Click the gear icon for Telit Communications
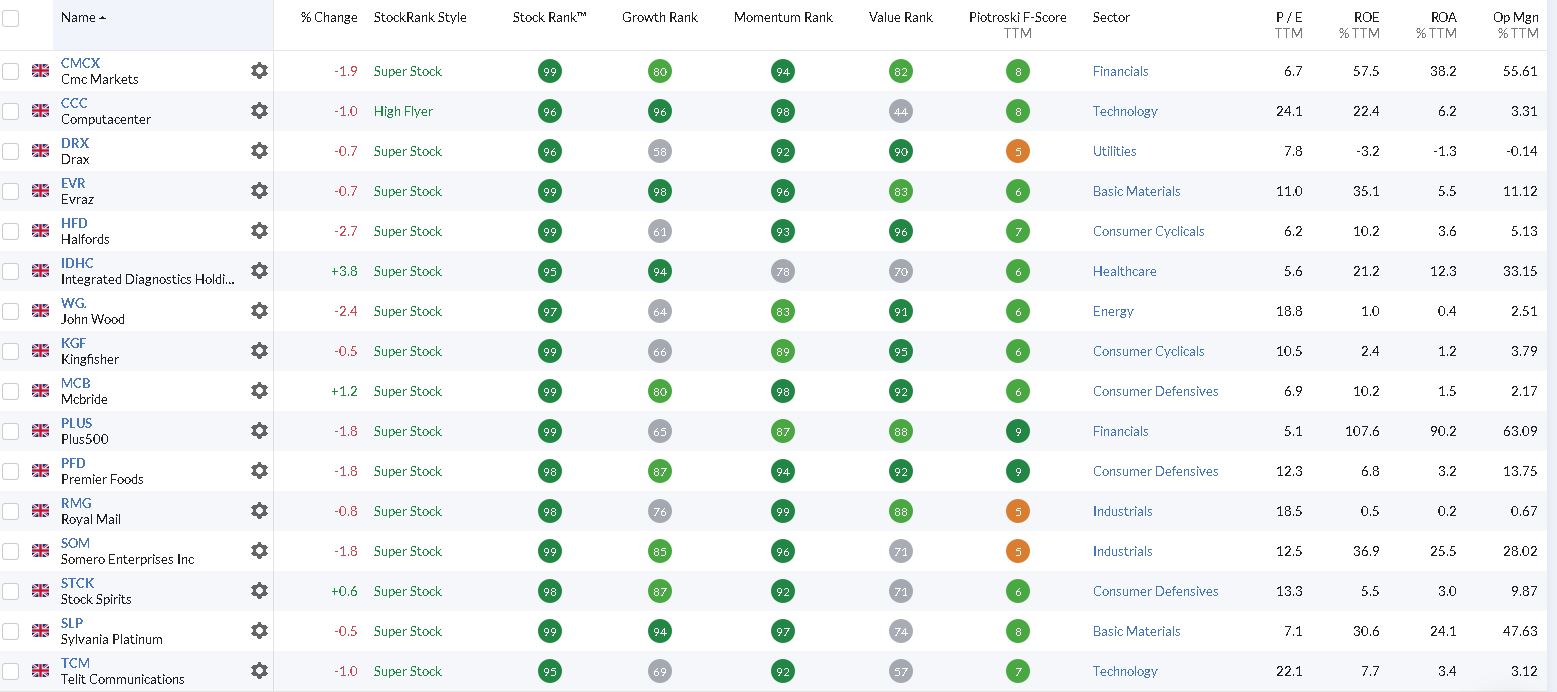Screen dimensions: 1557x692 [259, 671]
